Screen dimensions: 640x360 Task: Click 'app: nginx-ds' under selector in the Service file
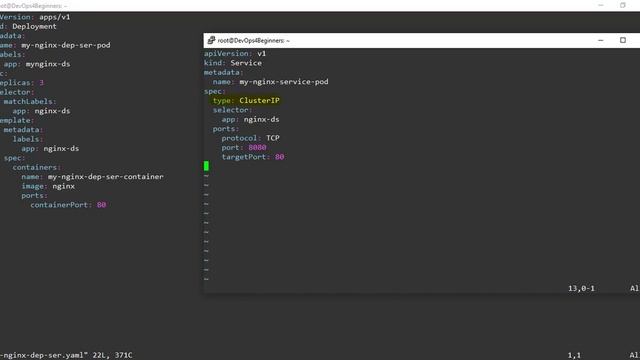pos(250,119)
